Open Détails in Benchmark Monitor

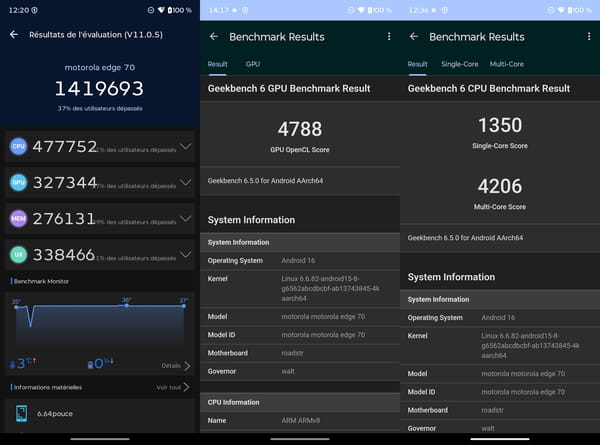coord(175,366)
